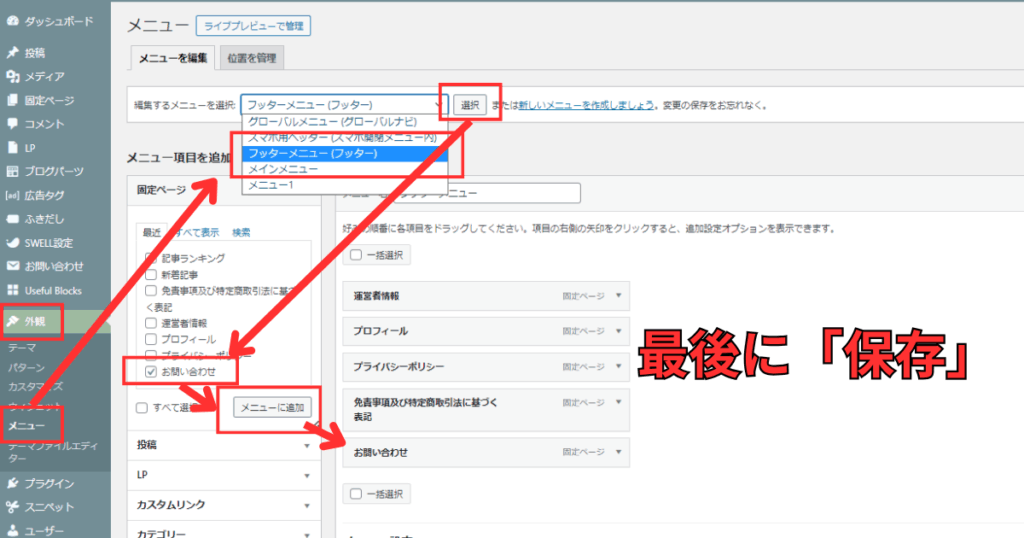Check the 免責事項及び特定商取引法 page checkbox
The height and width of the screenshot is (538, 1024).
(151, 291)
